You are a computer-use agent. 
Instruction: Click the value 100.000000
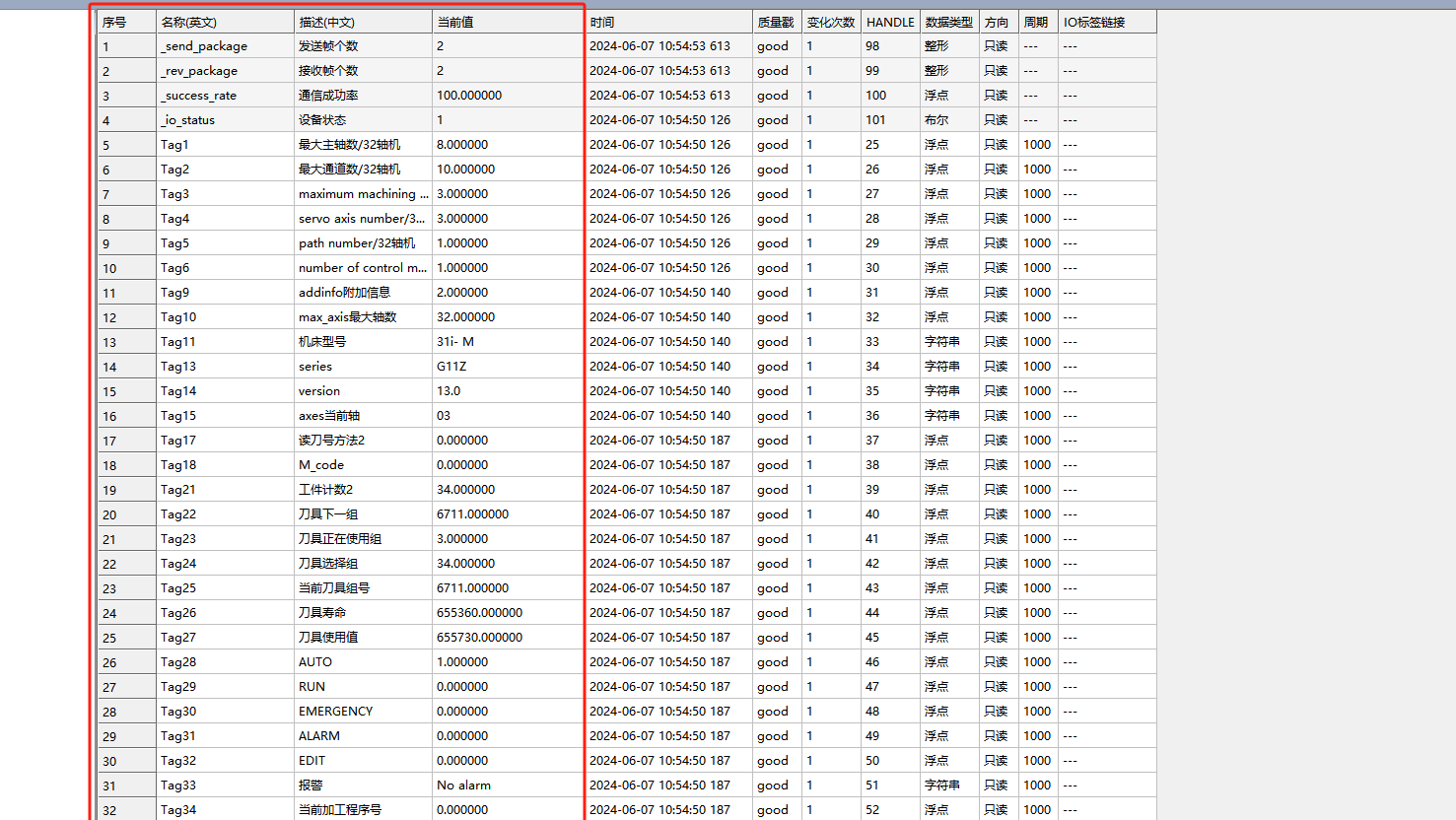click(469, 96)
